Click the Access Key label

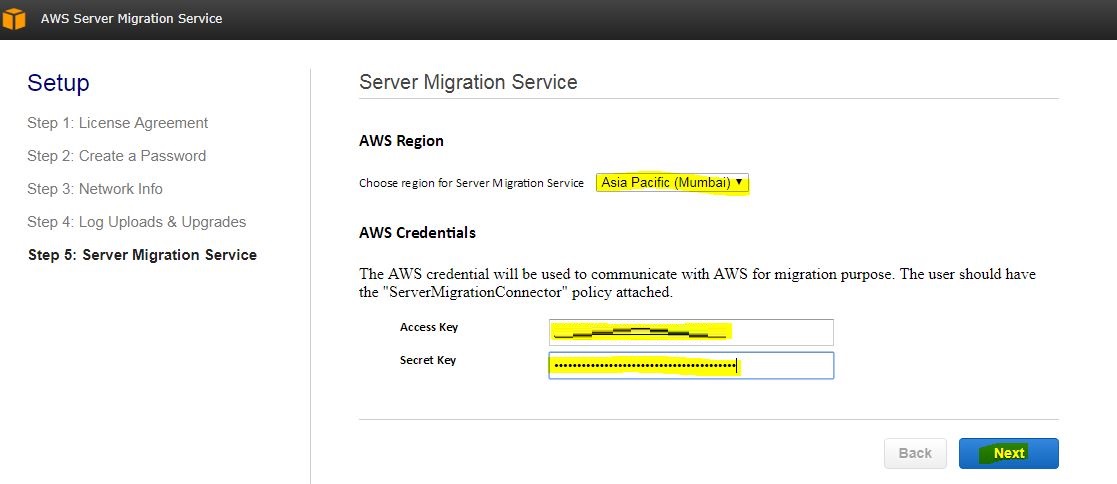coord(429,327)
